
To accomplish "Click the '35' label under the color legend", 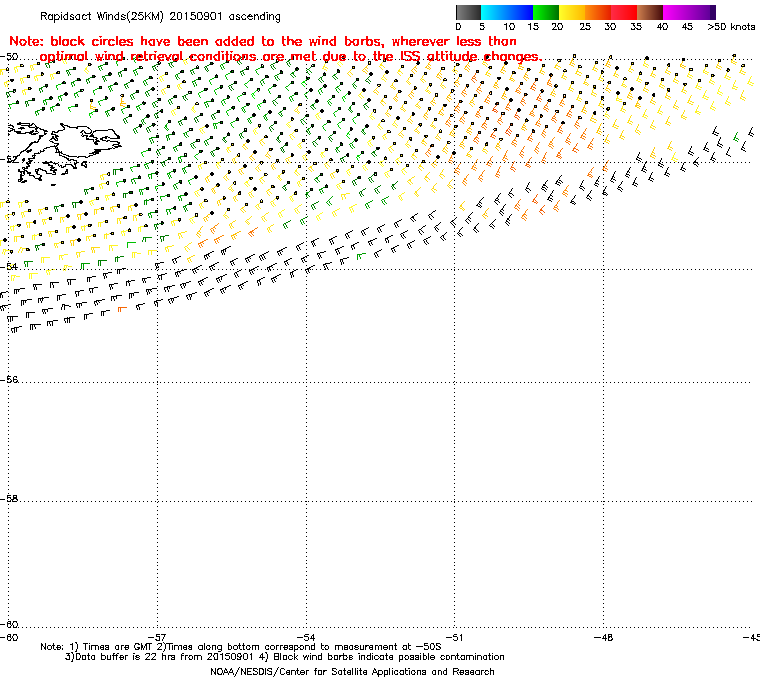I will click(636, 27).
